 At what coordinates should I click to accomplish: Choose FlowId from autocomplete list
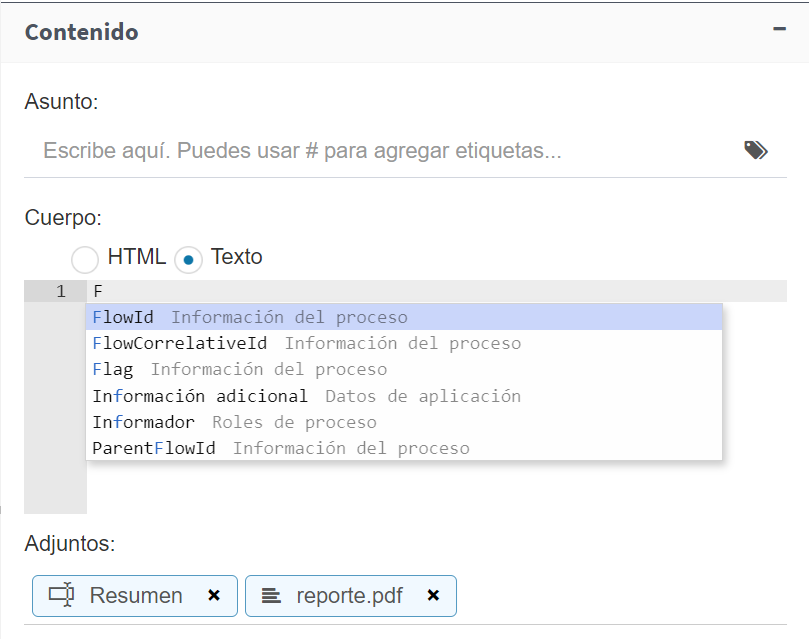[x=404, y=317]
